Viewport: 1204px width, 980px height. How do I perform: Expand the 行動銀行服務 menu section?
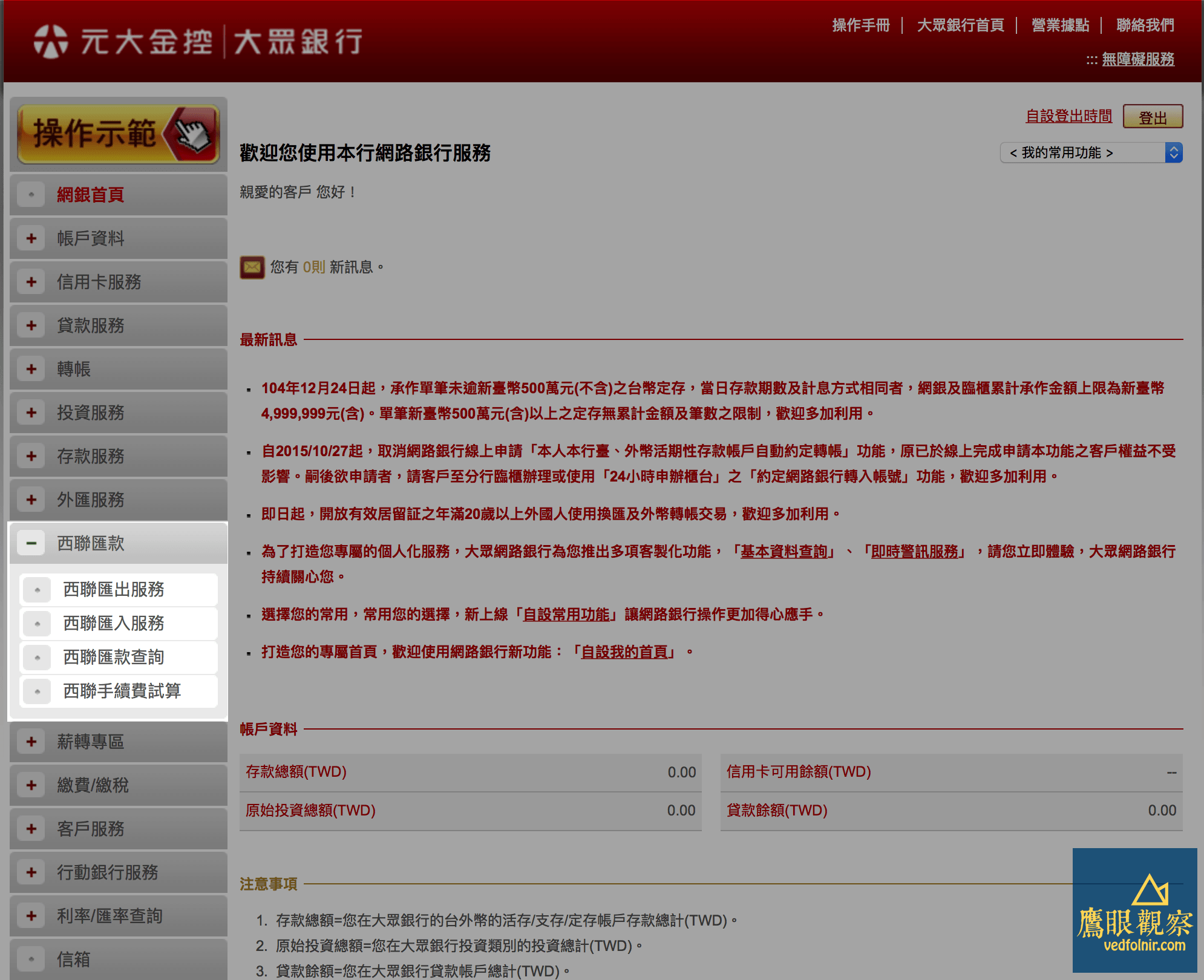[x=119, y=872]
